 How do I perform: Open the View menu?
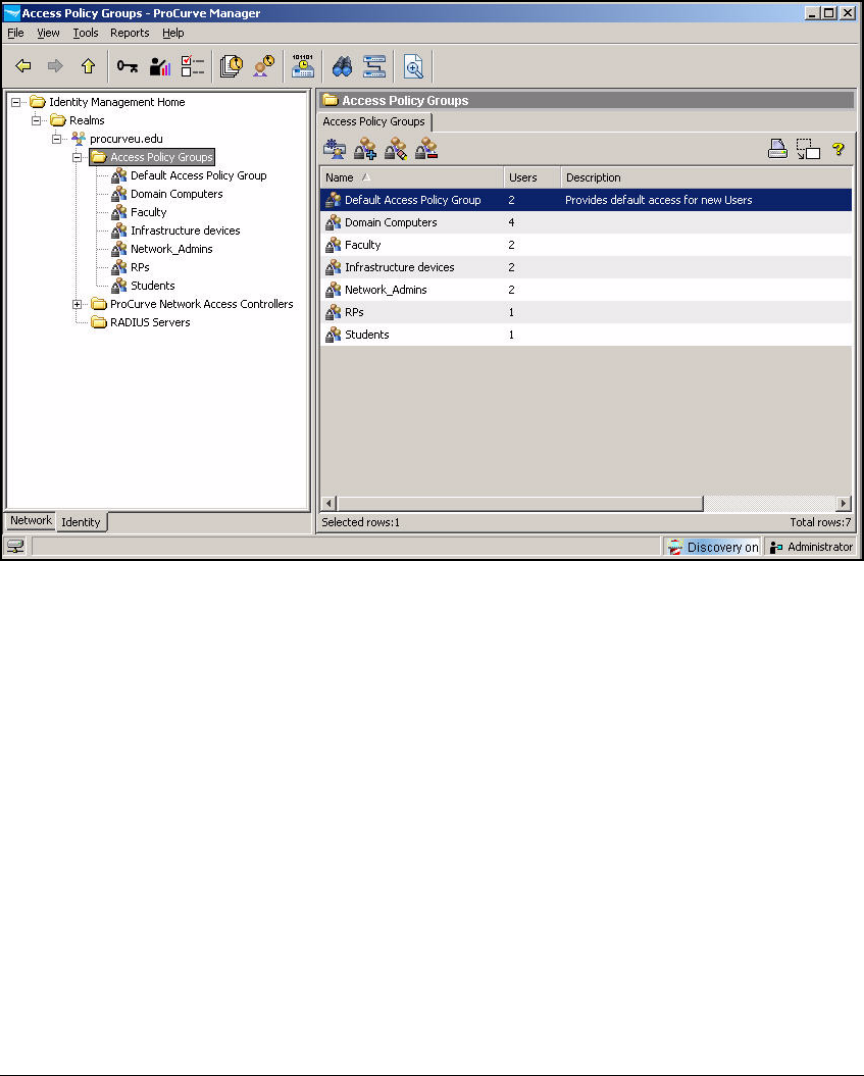pyautogui.click(x=48, y=33)
